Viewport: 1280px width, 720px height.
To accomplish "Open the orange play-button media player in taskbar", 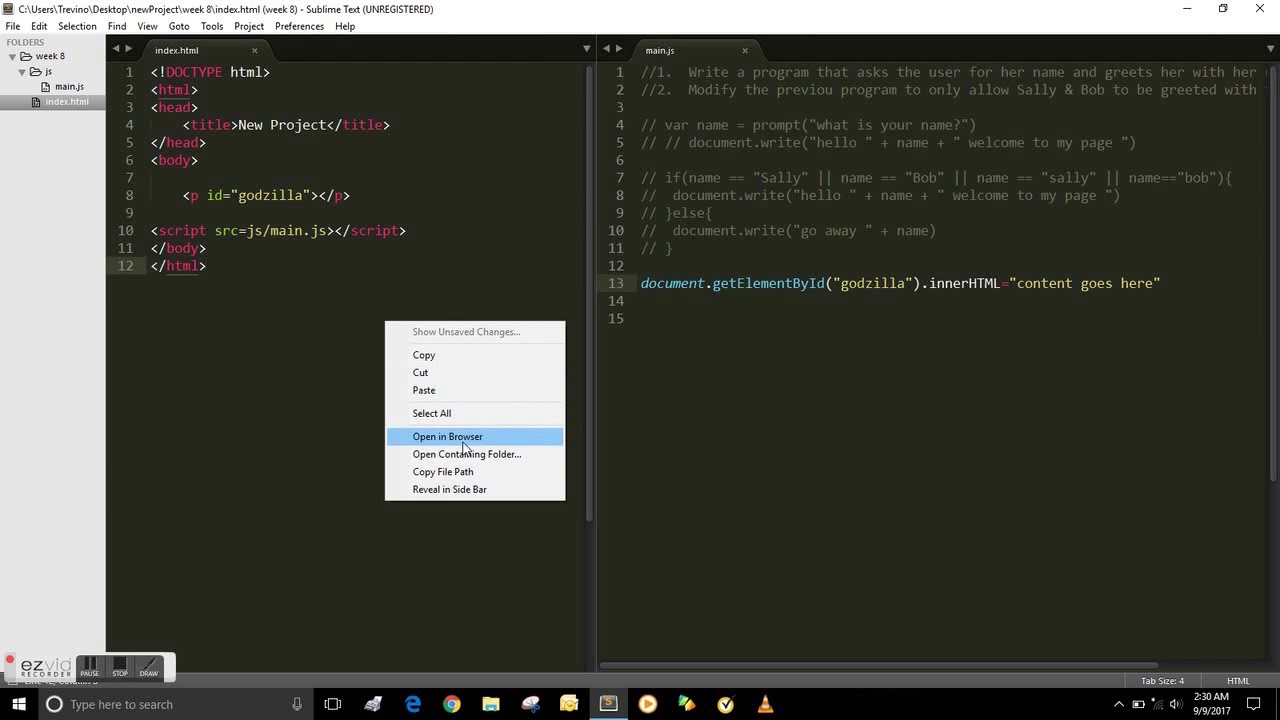I will 647,704.
